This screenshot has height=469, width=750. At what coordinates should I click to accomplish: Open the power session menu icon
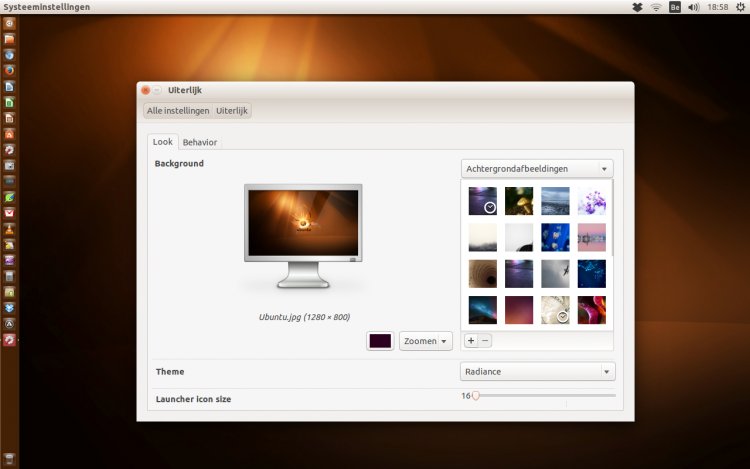739,7
